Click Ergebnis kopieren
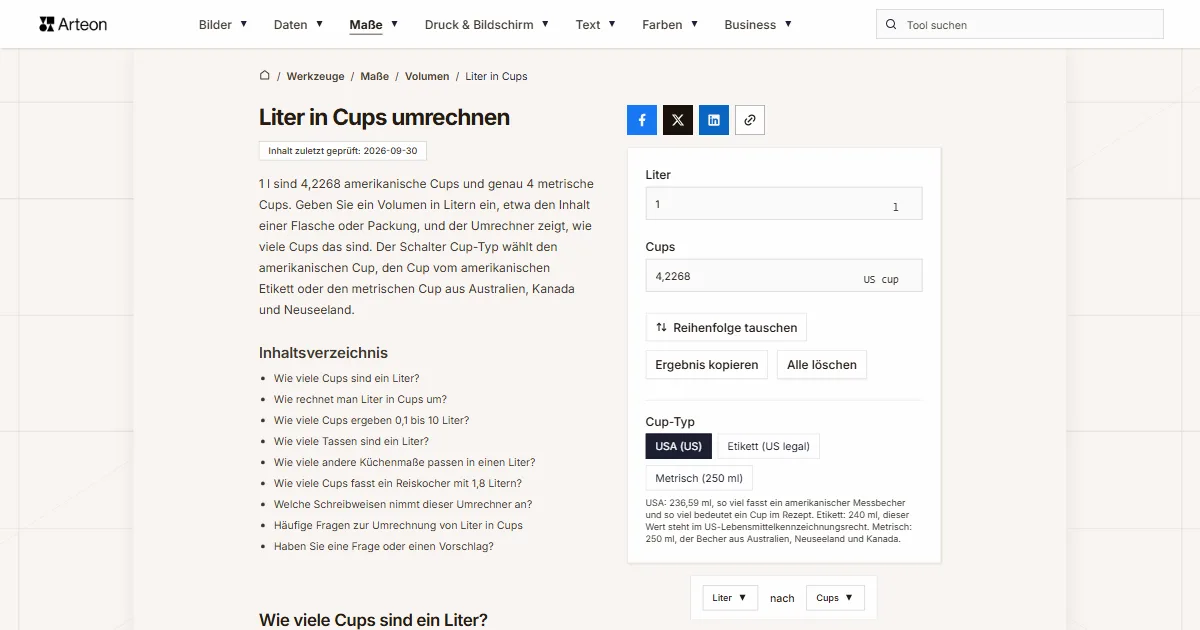Screen dimensions: 1200x630 point(707,365)
